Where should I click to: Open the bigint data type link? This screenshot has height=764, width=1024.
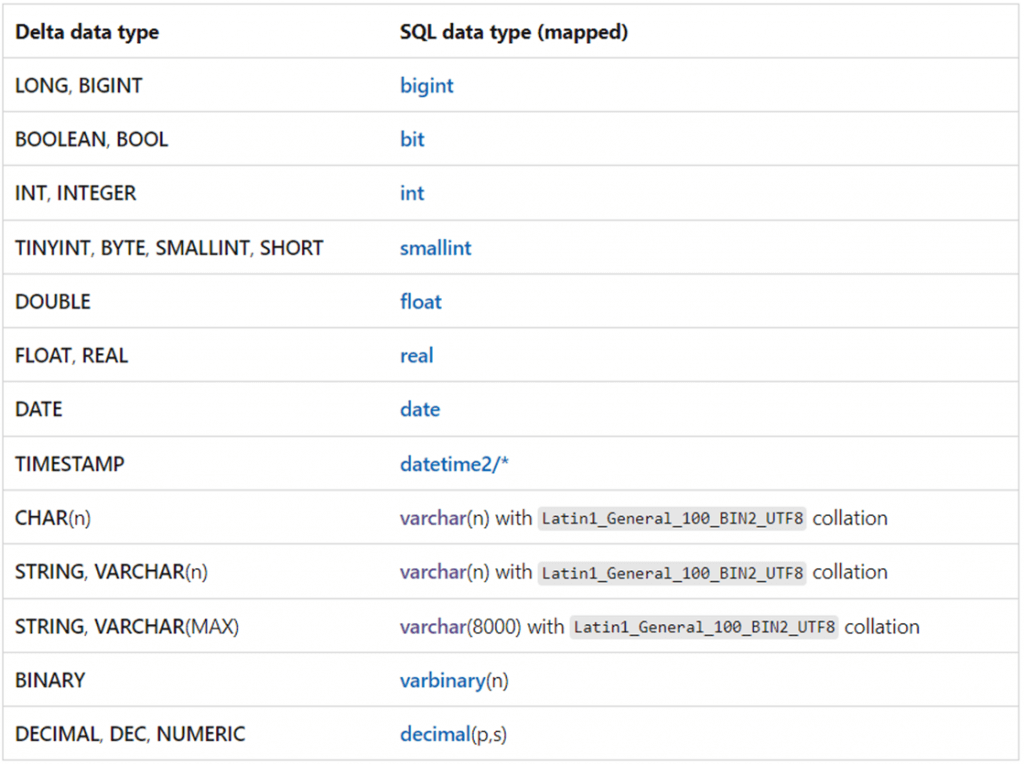point(426,86)
